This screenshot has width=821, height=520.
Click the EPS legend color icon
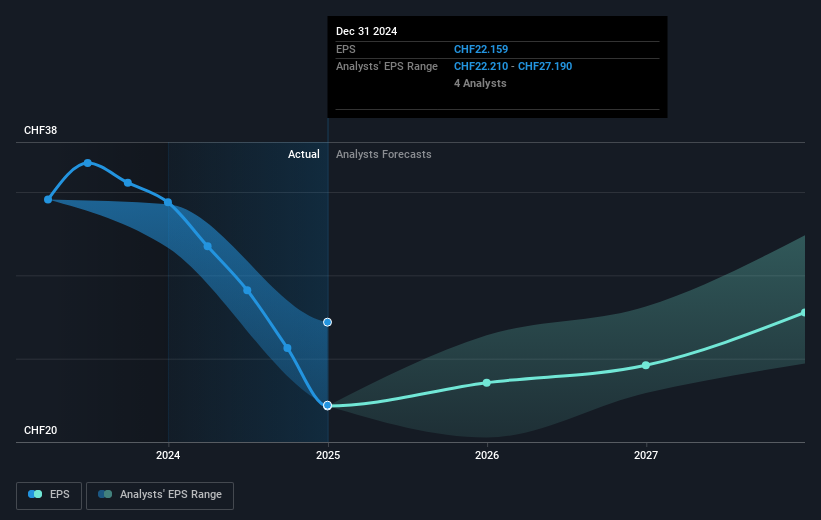click(35, 494)
